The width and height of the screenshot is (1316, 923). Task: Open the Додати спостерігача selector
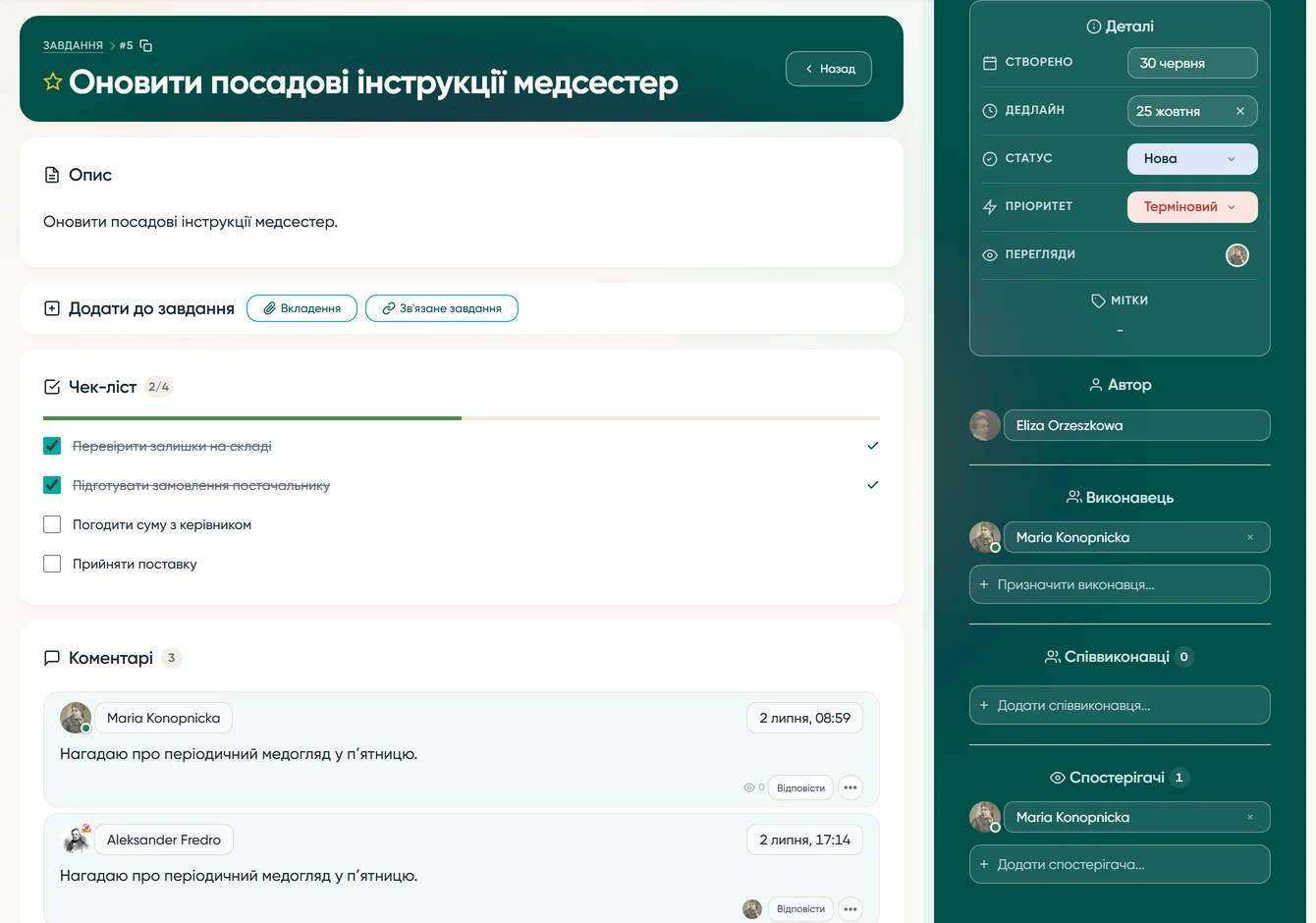pos(1120,864)
